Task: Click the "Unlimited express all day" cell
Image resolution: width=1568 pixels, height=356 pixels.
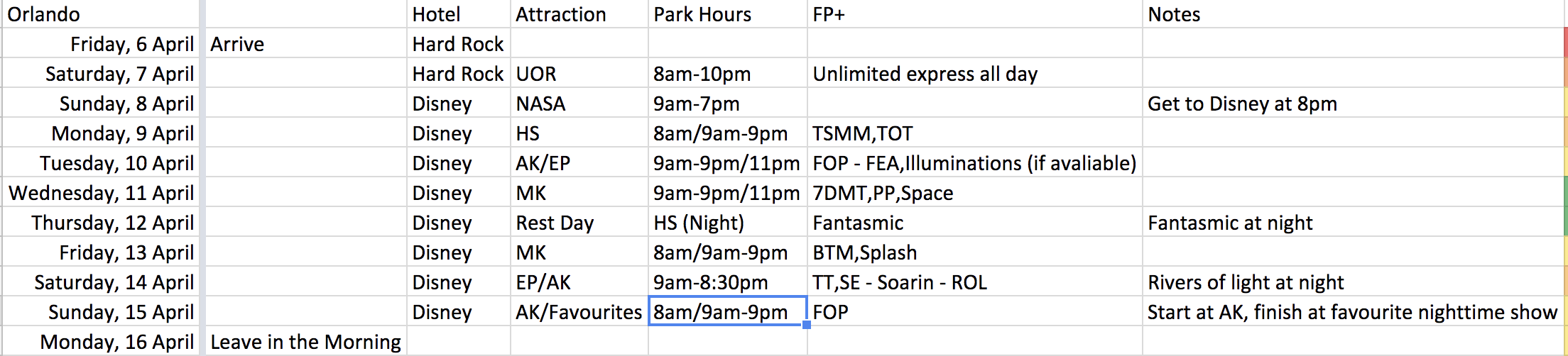Action: 925,74
